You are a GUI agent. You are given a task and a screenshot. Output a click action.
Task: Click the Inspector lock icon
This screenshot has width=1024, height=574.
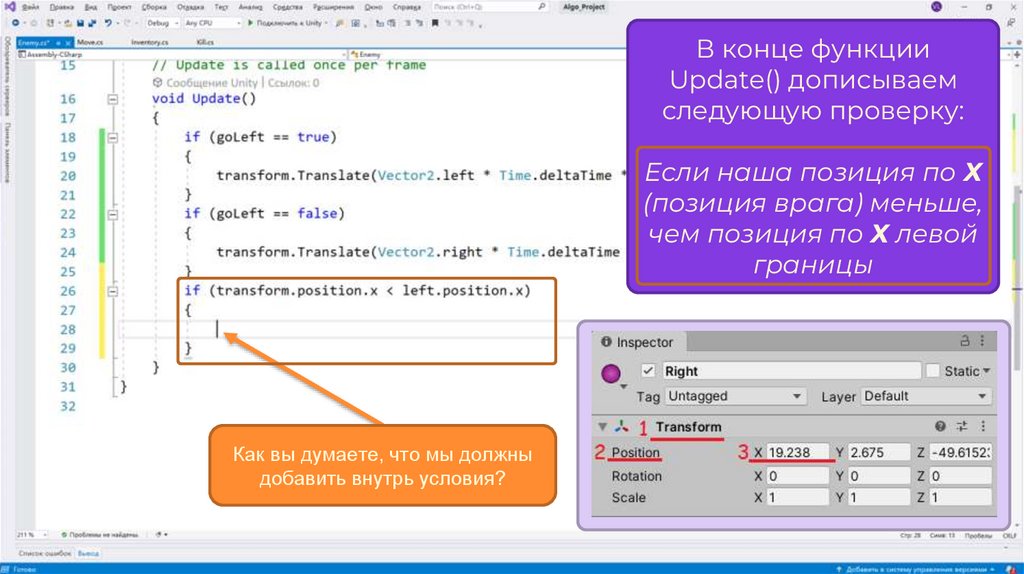964,341
